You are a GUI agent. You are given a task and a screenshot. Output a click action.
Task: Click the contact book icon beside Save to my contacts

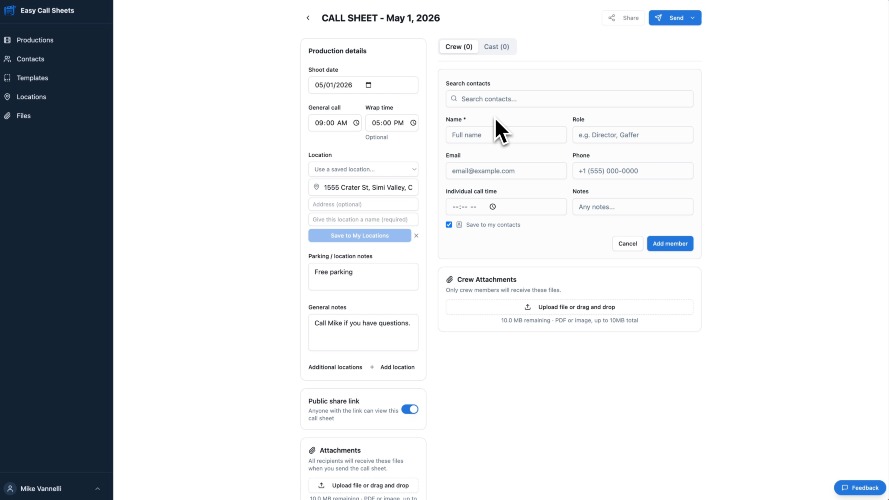coord(459,225)
